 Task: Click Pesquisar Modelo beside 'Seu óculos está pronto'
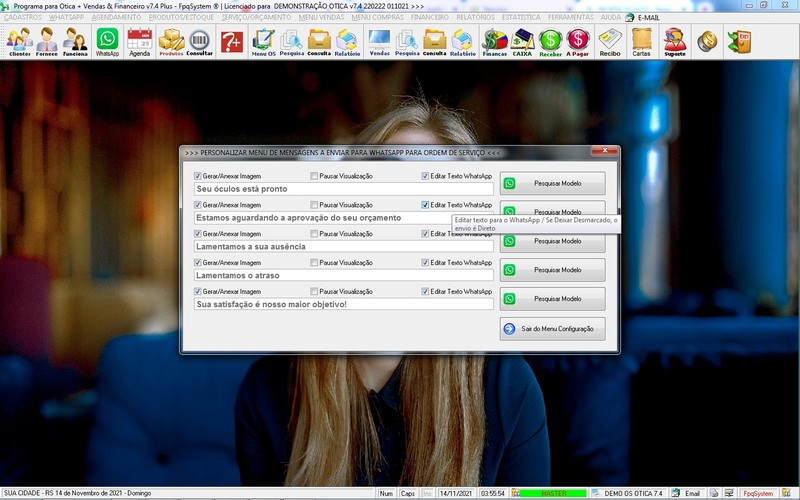pyautogui.click(x=553, y=183)
